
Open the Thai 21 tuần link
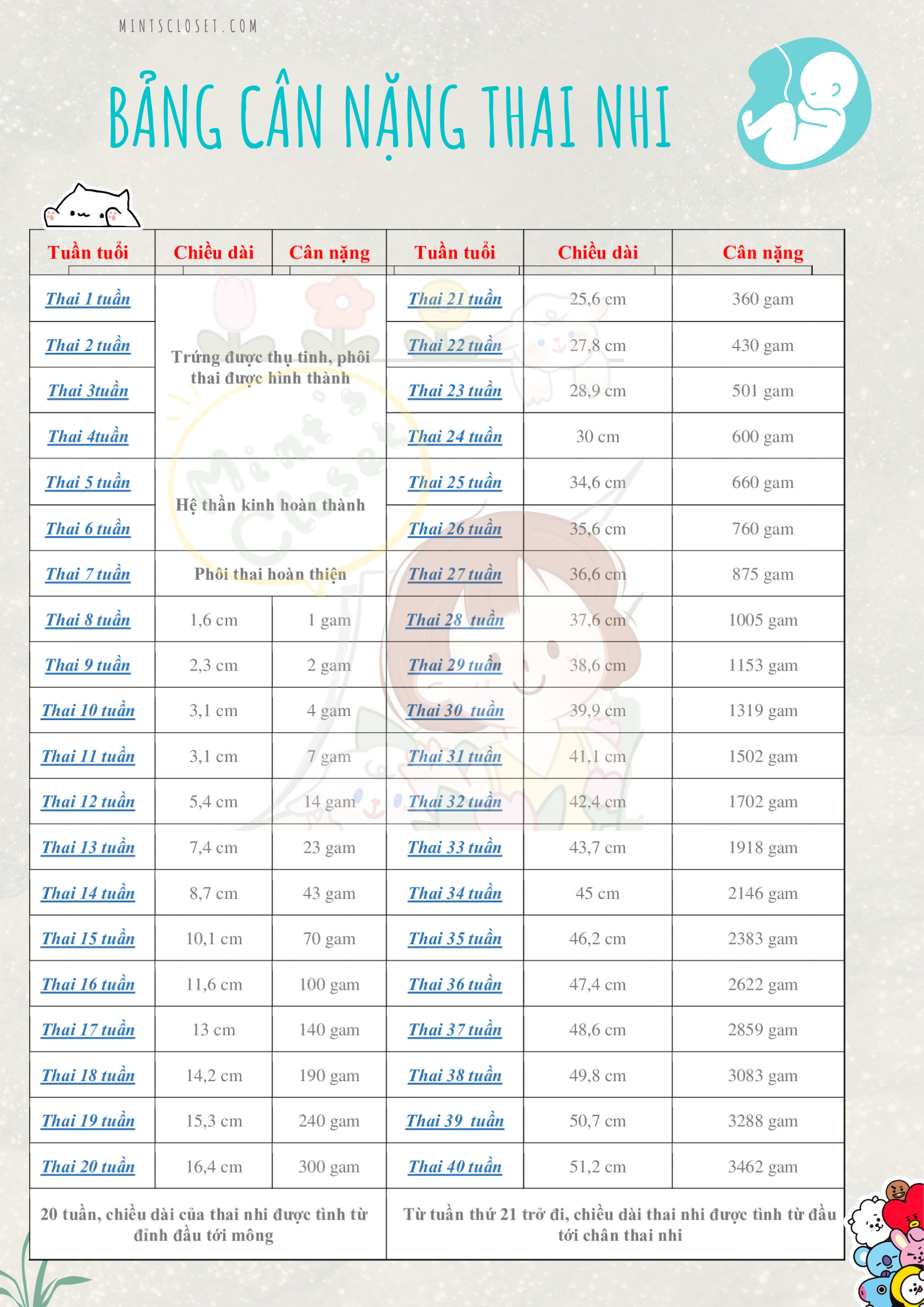tap(455, 299)
